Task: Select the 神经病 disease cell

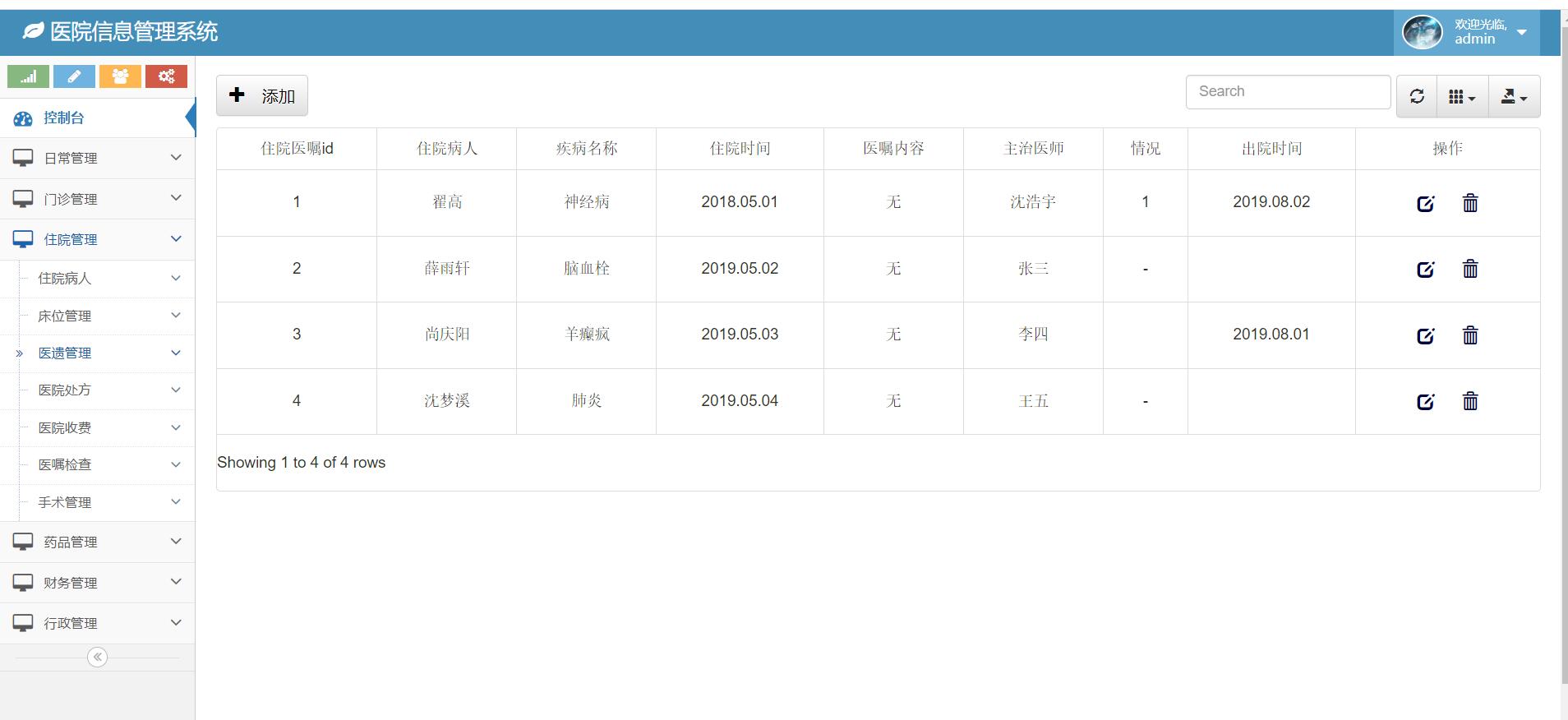Action: click(x=587, y=202)
